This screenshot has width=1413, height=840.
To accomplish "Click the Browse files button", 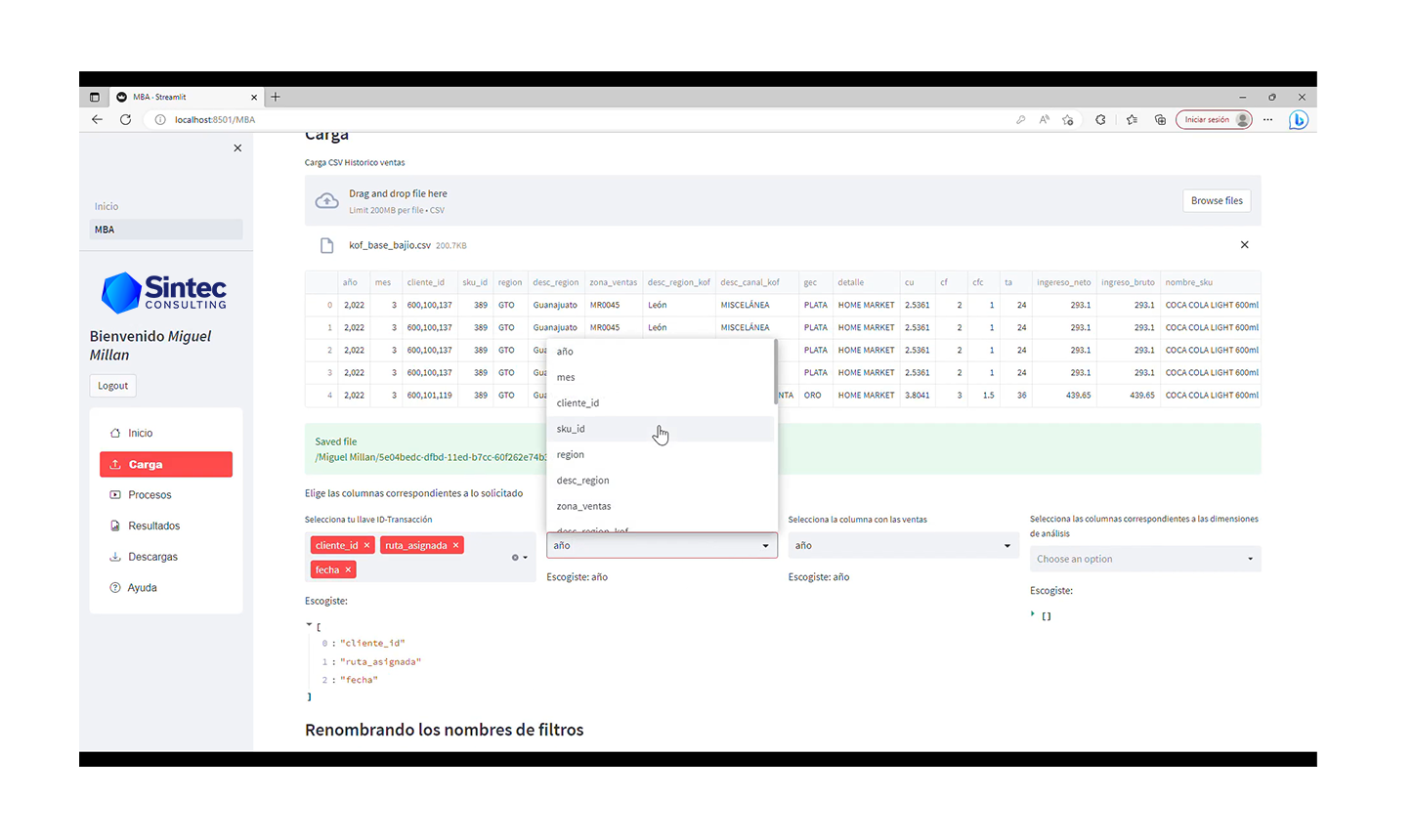I will tap(1217, 200).
